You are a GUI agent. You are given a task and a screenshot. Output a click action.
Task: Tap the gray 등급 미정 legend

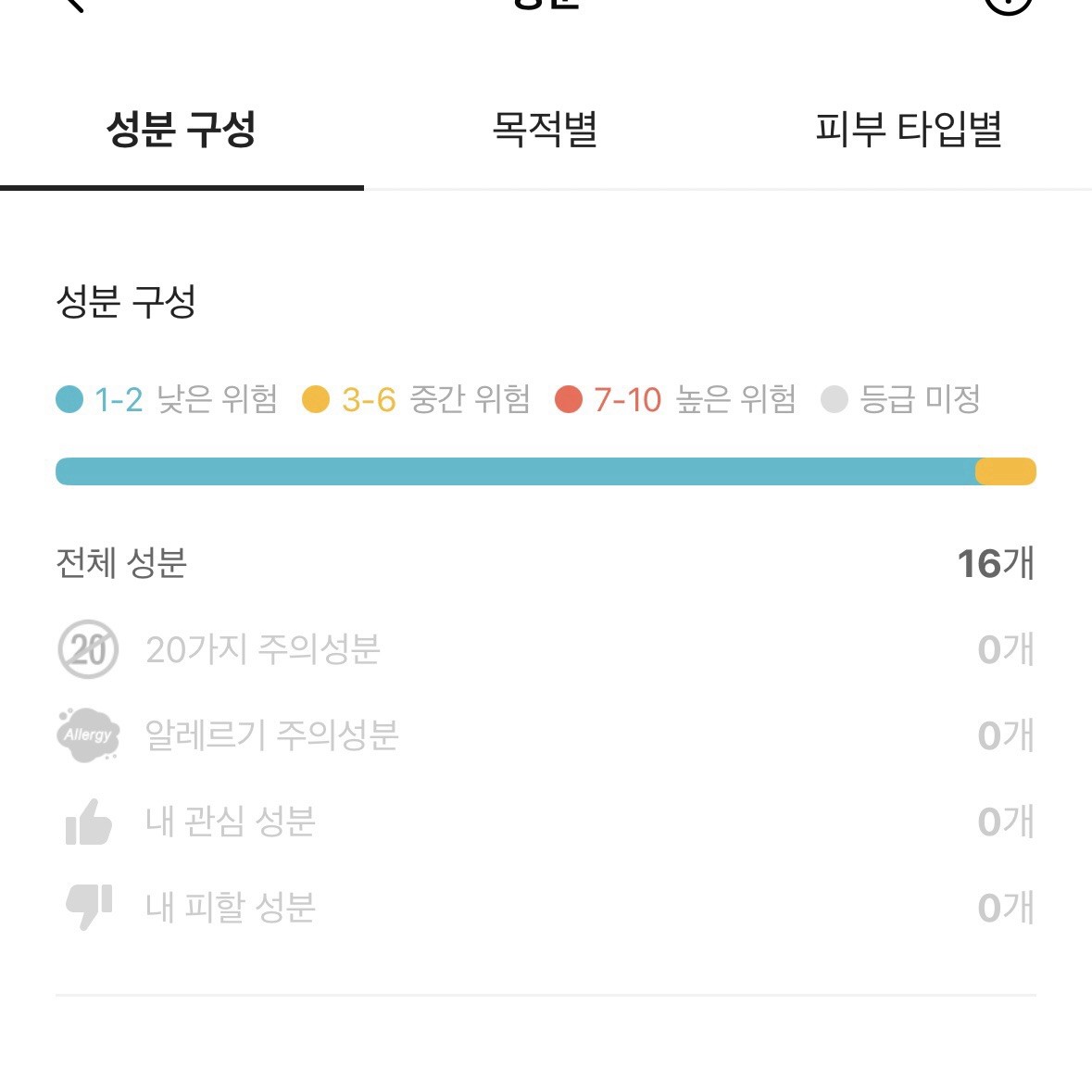[x=900, y=399]
